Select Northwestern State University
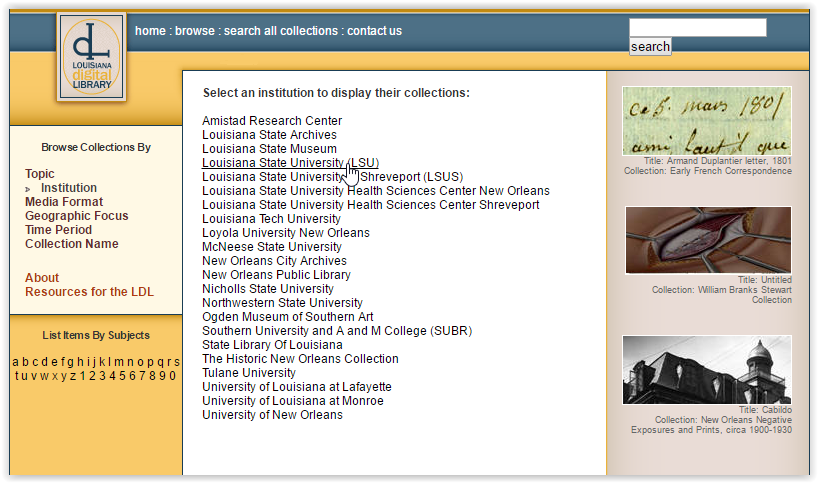 pyautogui.click(x=282, y=304)
